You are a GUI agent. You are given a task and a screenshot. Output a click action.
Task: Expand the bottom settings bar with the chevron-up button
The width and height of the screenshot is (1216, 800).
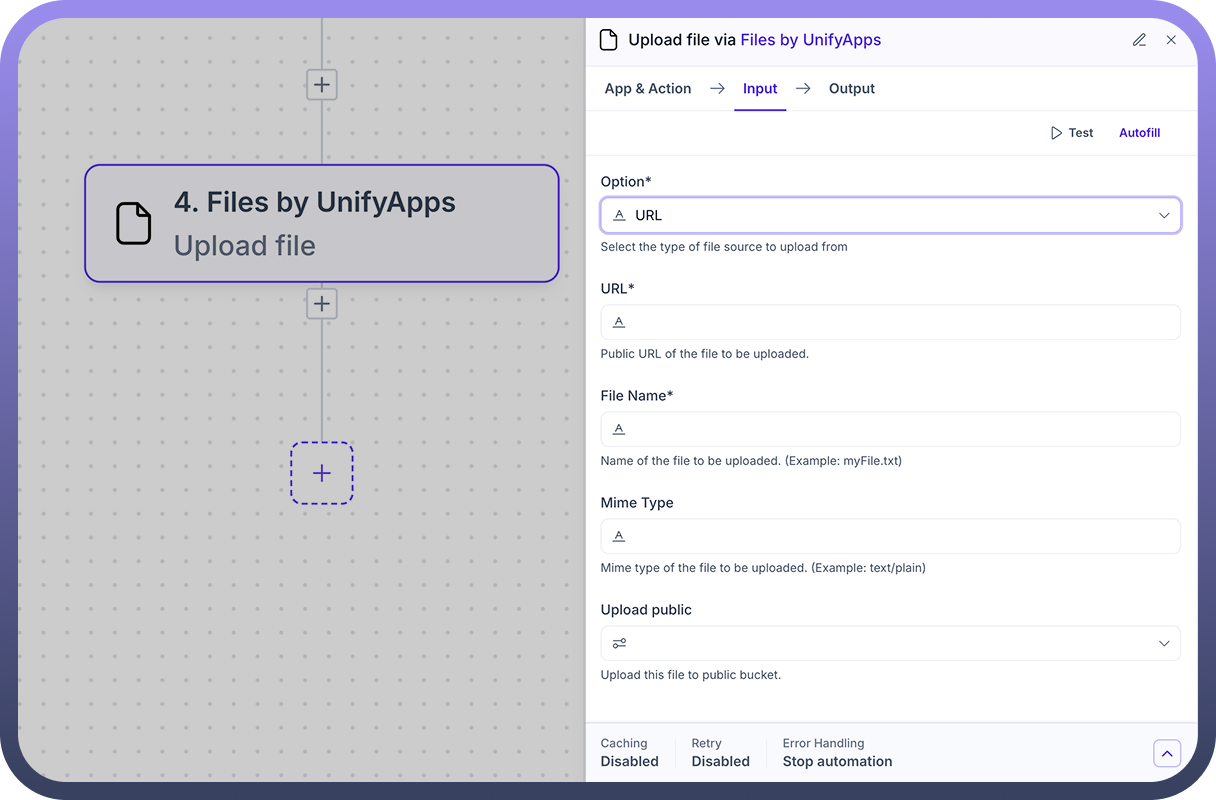click(1167, 753)
